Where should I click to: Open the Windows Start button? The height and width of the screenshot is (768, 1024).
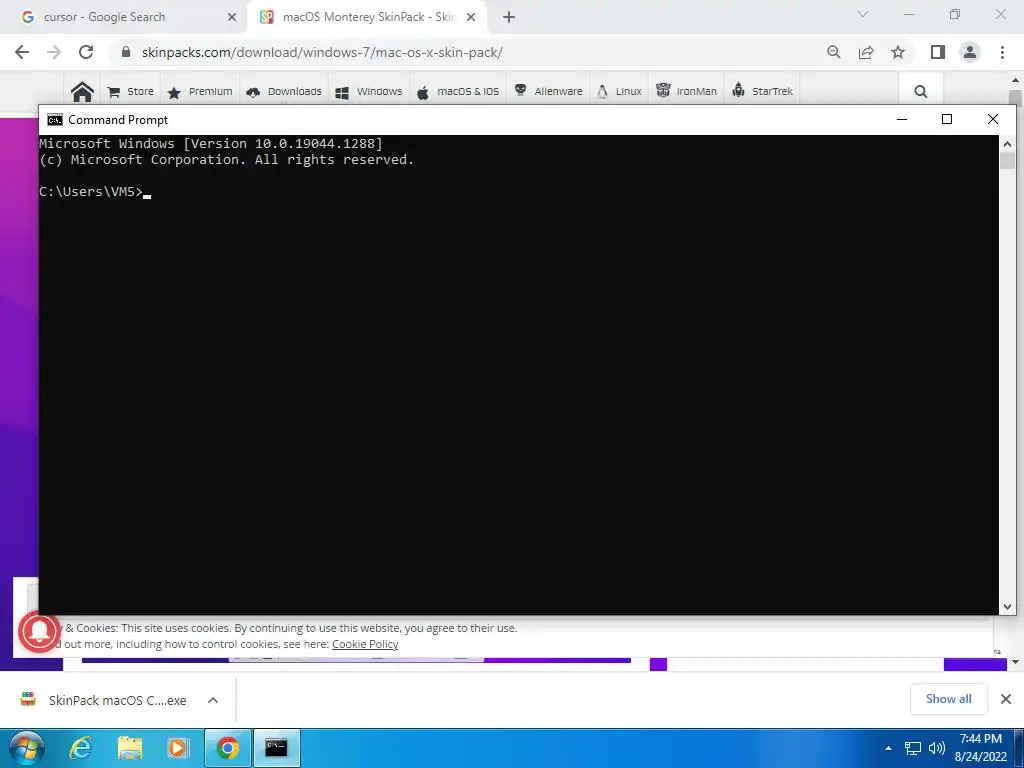tap(26, 748)
